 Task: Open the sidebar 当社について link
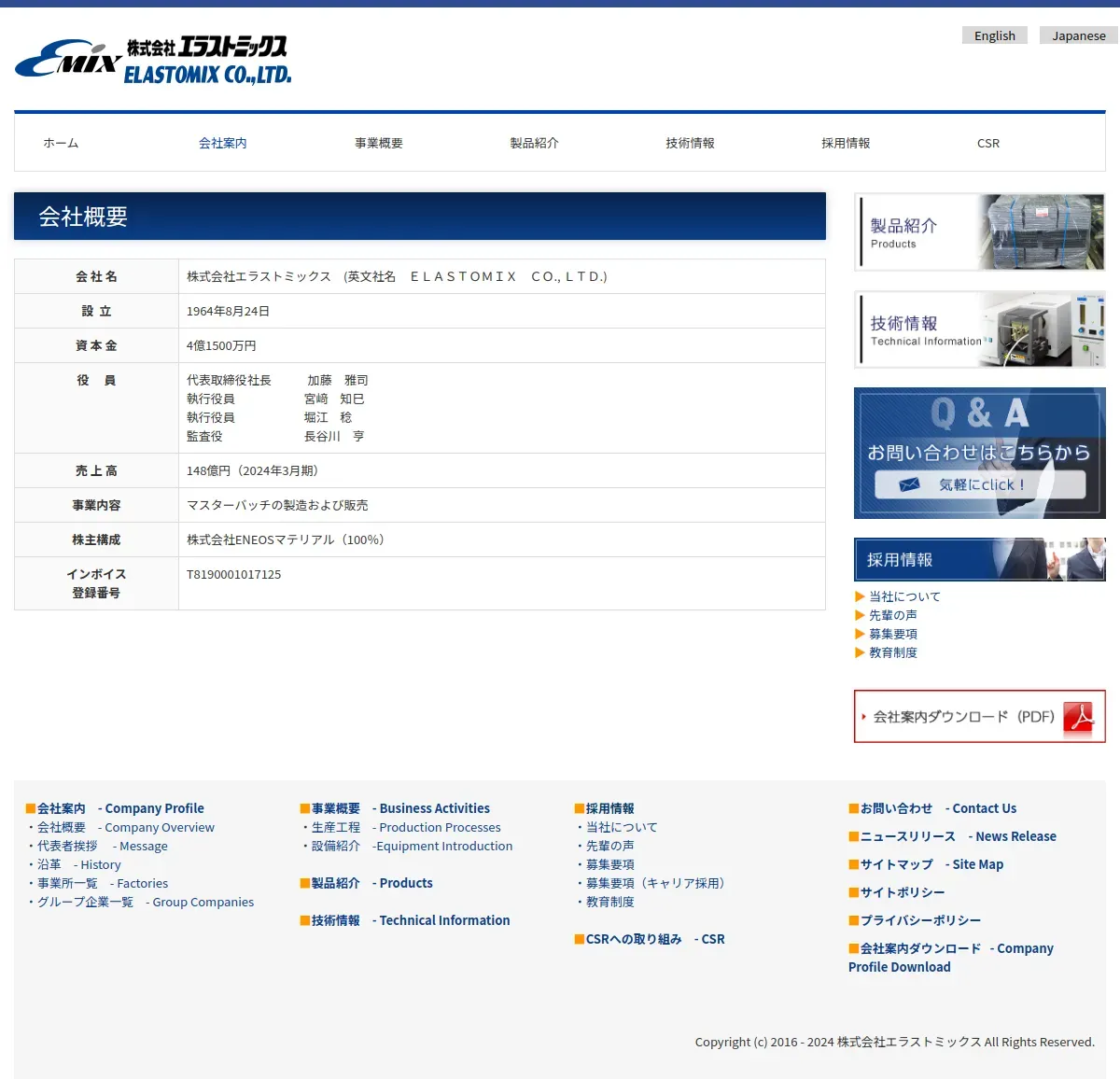904,596
